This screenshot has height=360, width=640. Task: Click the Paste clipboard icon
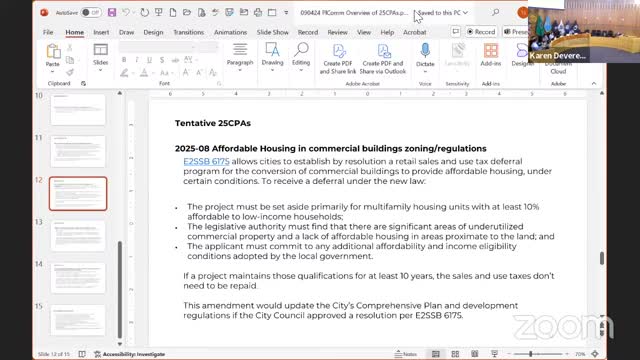coord(53,51)
